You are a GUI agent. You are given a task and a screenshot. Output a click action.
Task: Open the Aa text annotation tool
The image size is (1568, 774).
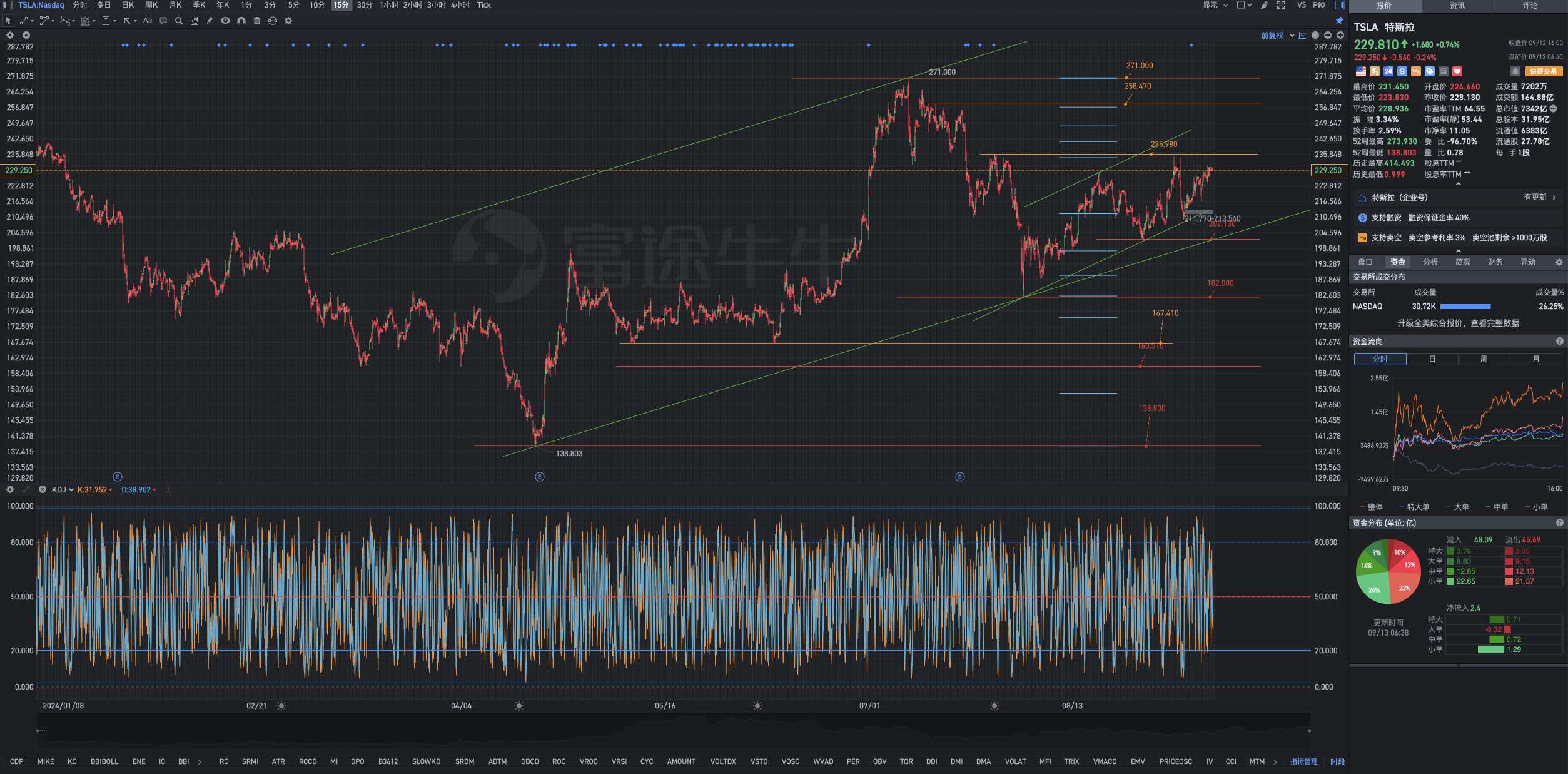click(148, 21)
